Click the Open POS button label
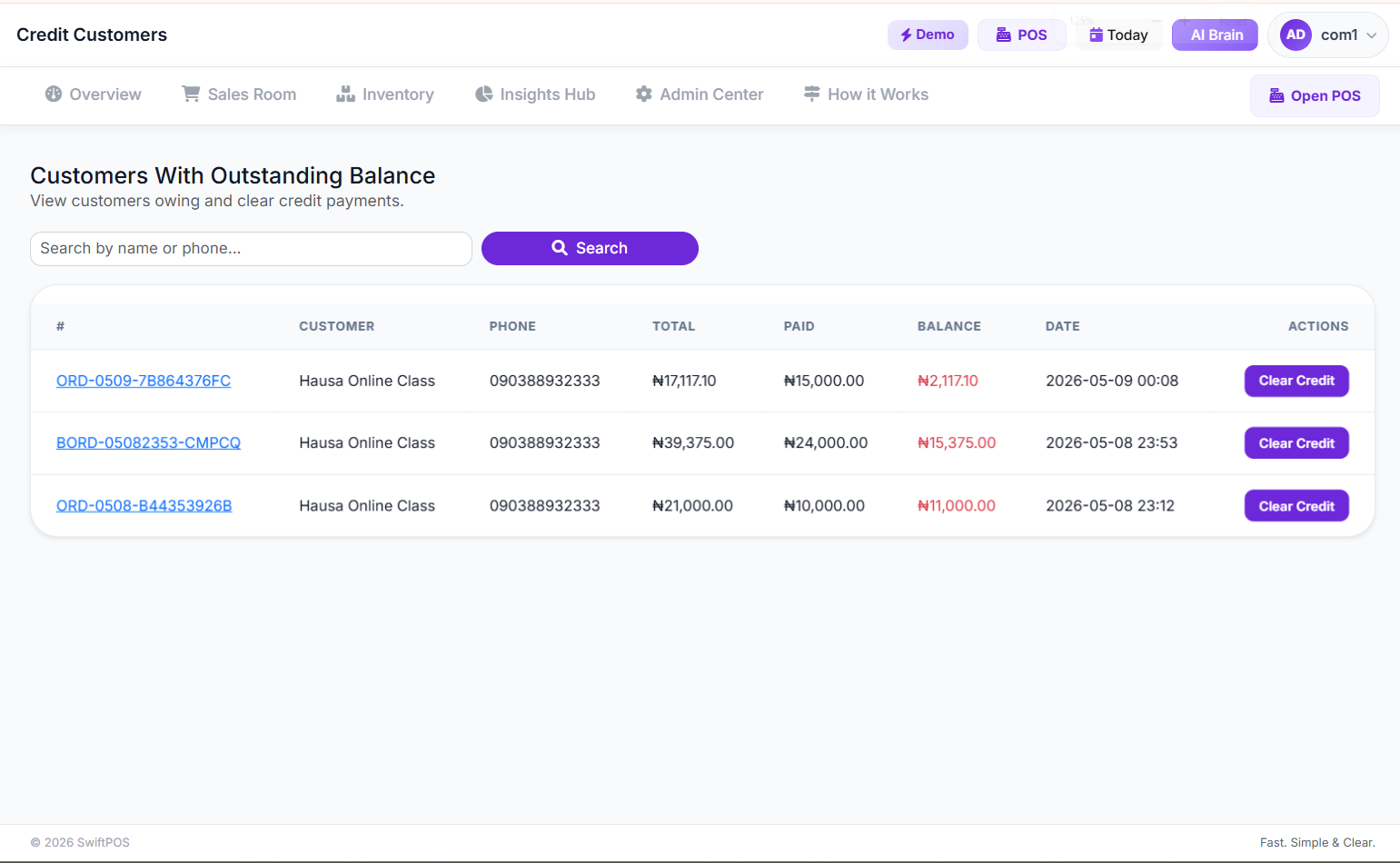 (1326, 95)
